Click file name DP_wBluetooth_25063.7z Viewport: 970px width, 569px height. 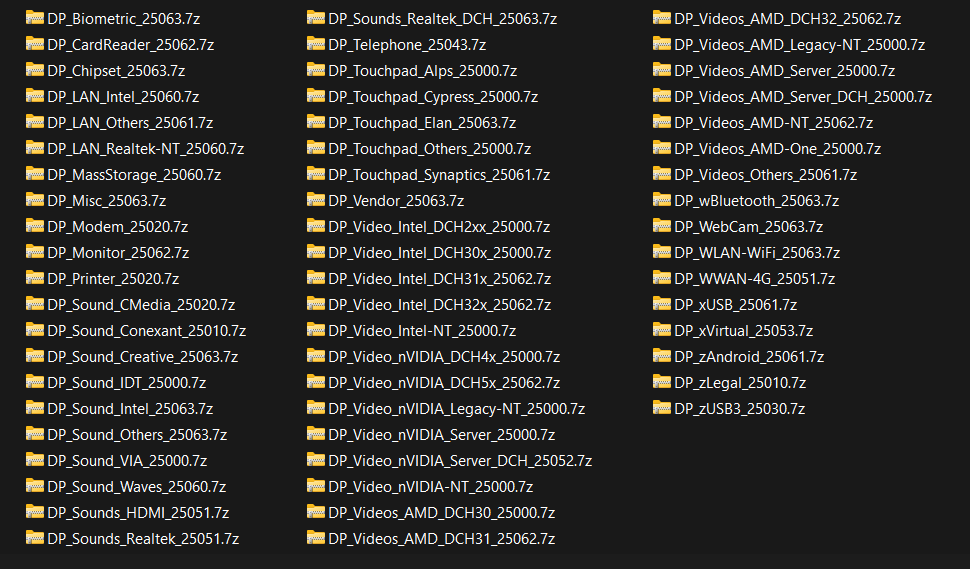click(757, 201)
